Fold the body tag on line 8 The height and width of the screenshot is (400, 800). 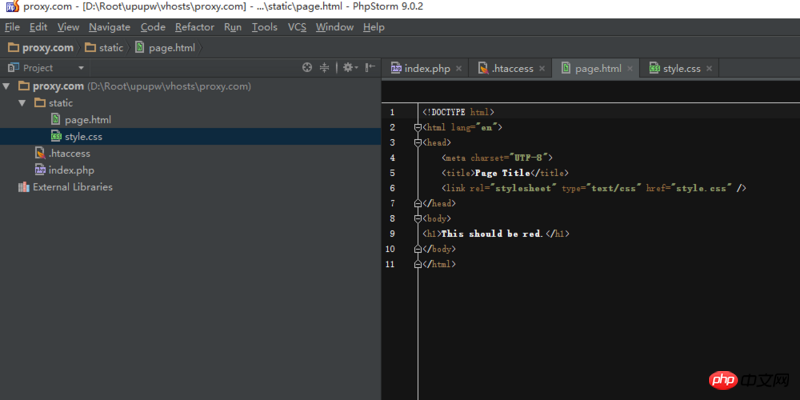pyautogui.click(x=418, y=218)
